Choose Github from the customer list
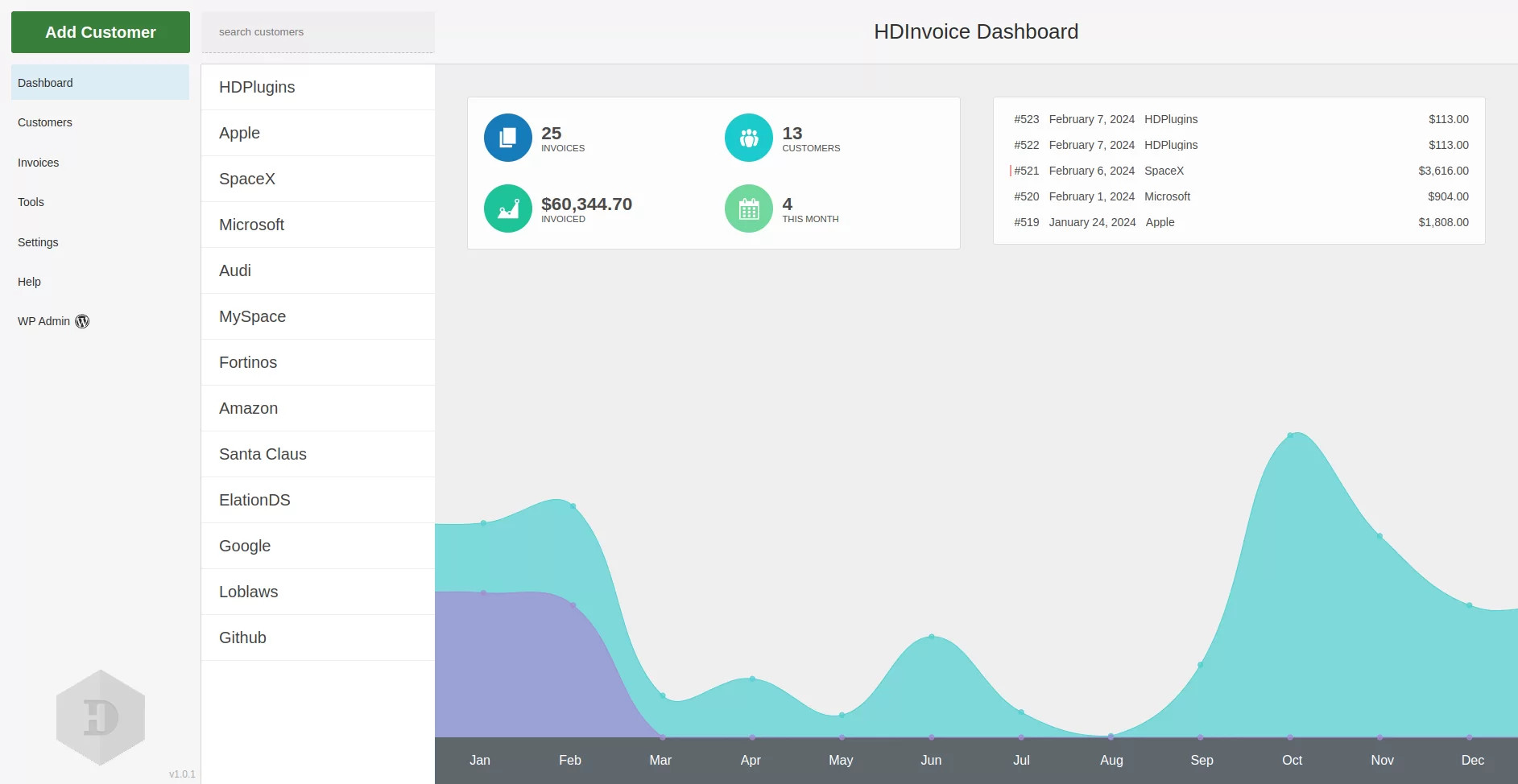The image size is (1518, 784). point(242,638)
